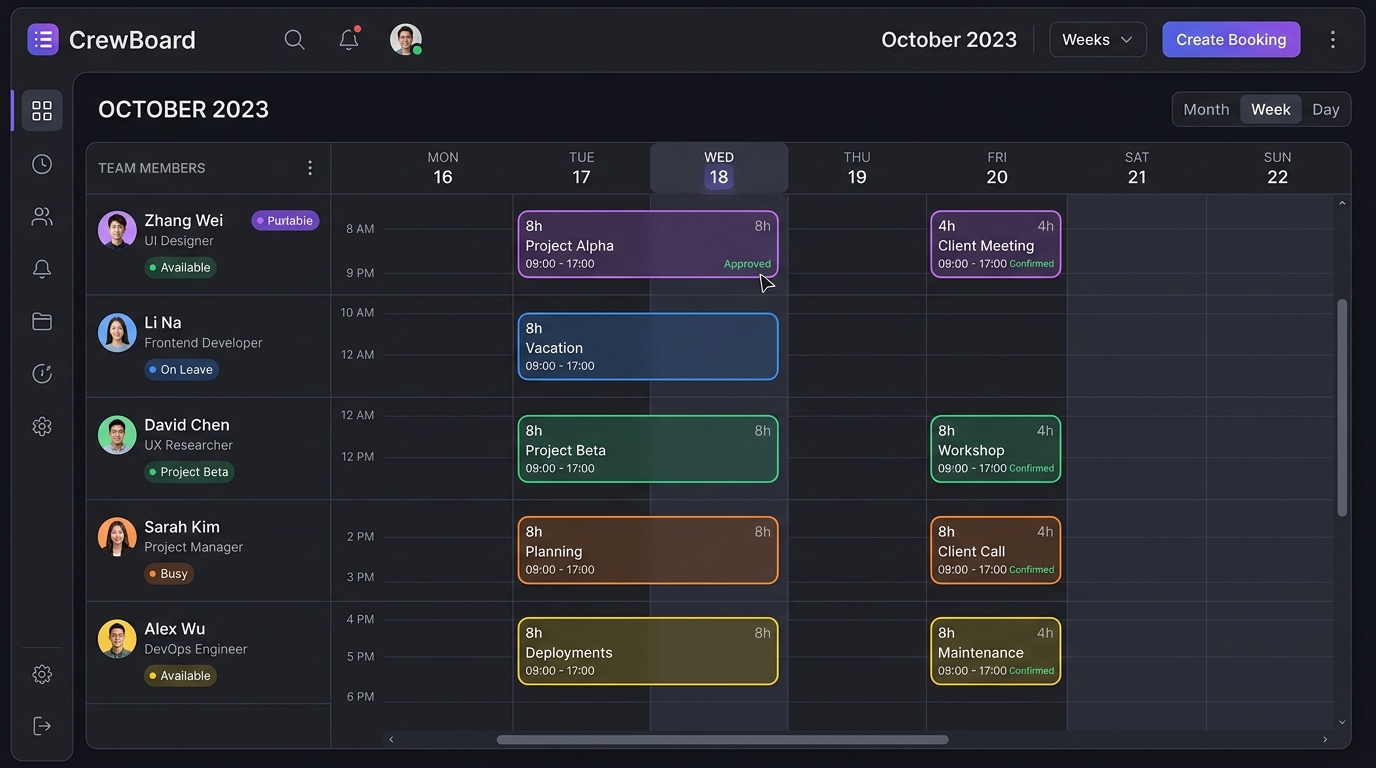The image size is (1376, 768).
Task: Click the horizontal scrollbar thumb
Action: (722, 740)
